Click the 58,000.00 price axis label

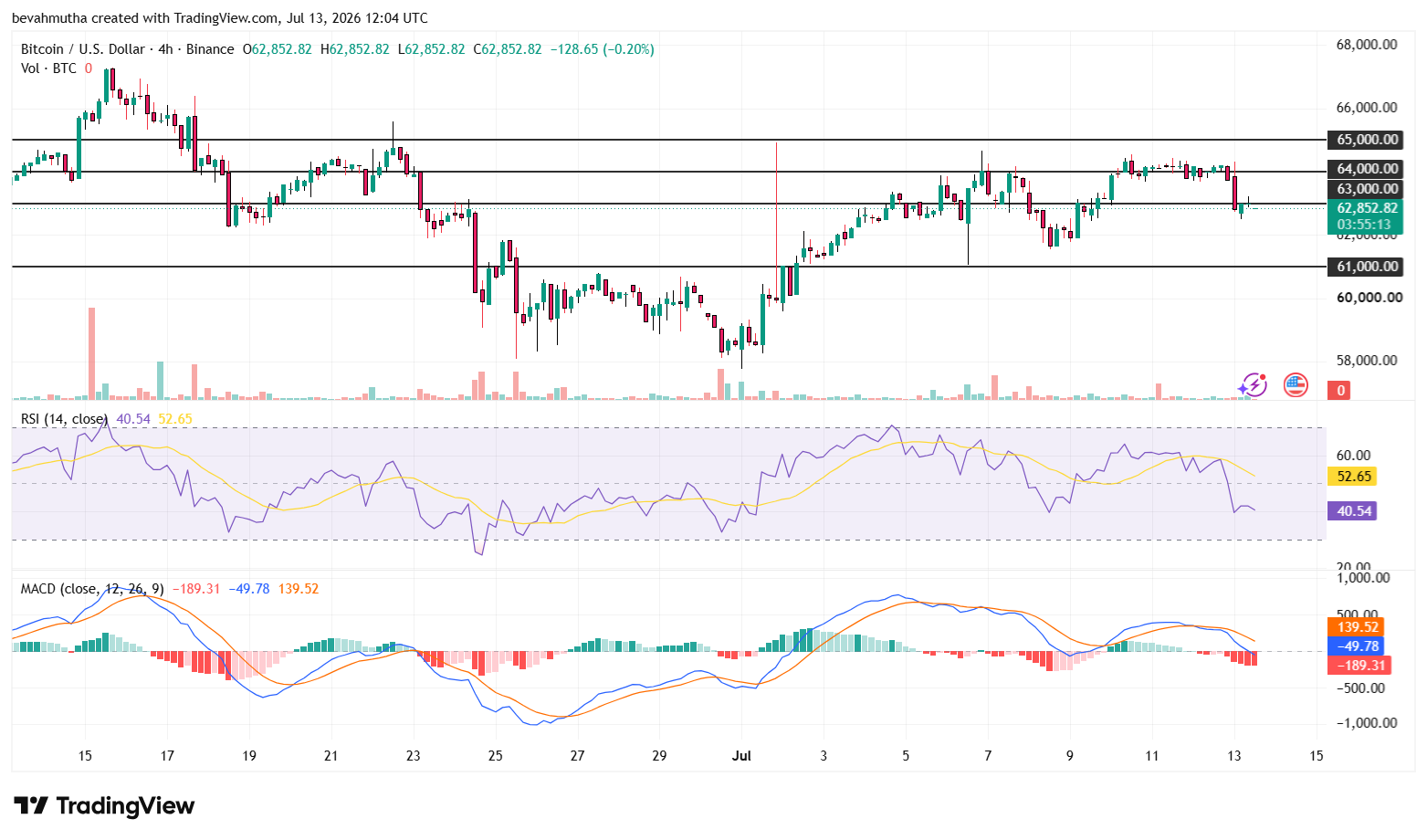click(x=1367, y=361)
